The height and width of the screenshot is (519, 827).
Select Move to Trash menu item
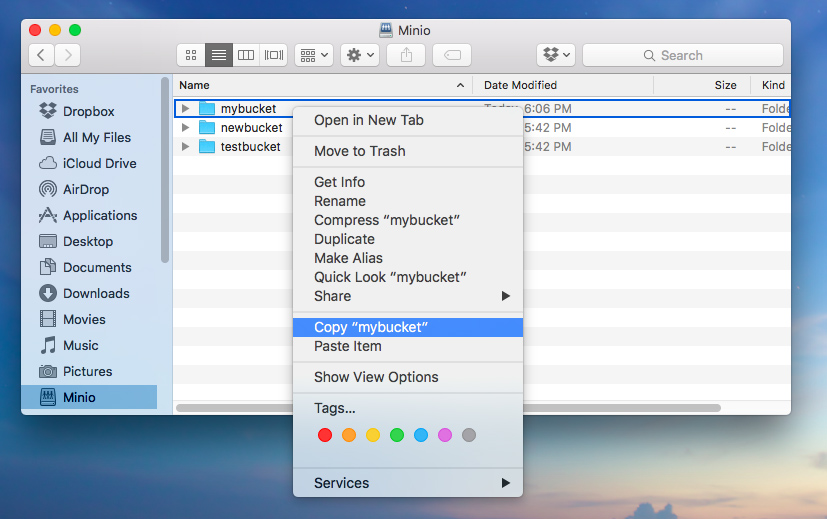359,151
